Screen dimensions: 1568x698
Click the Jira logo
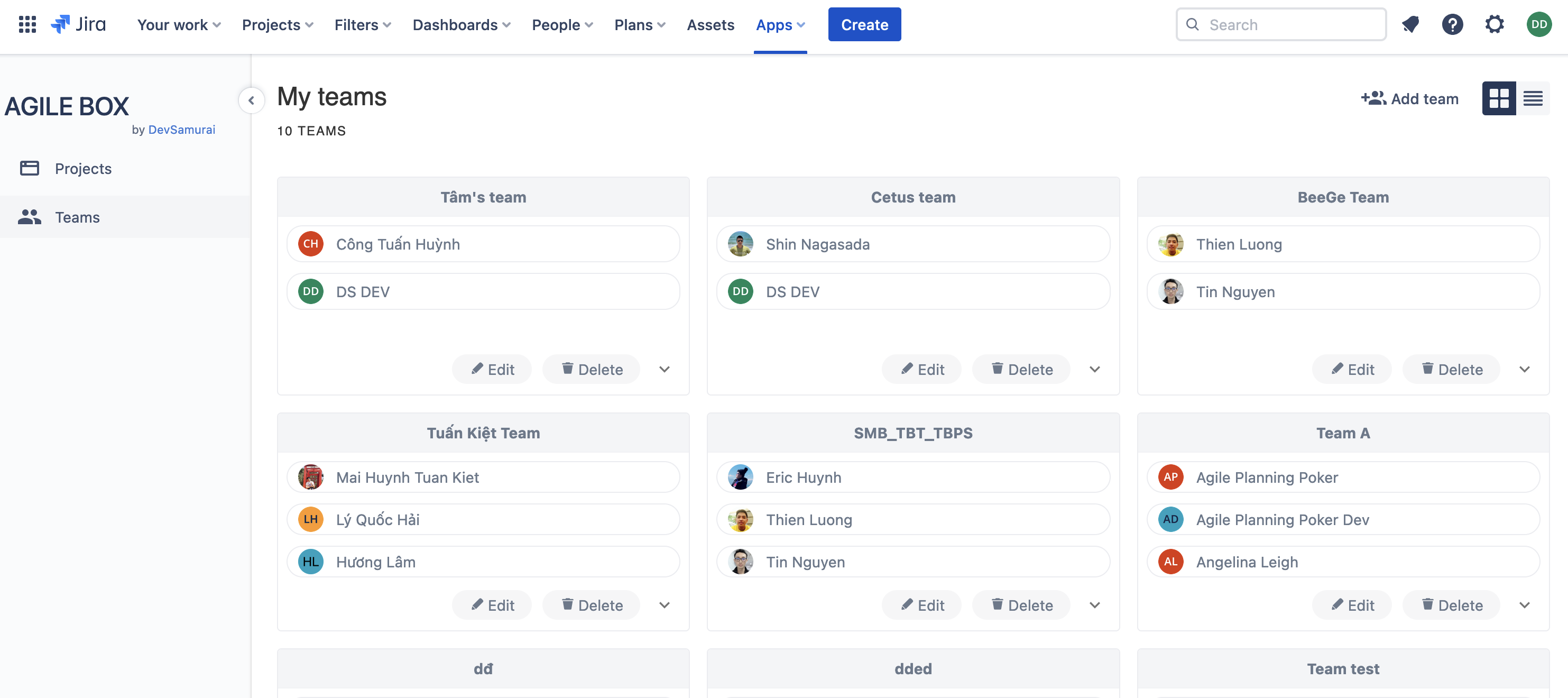(x=79, y=24)
